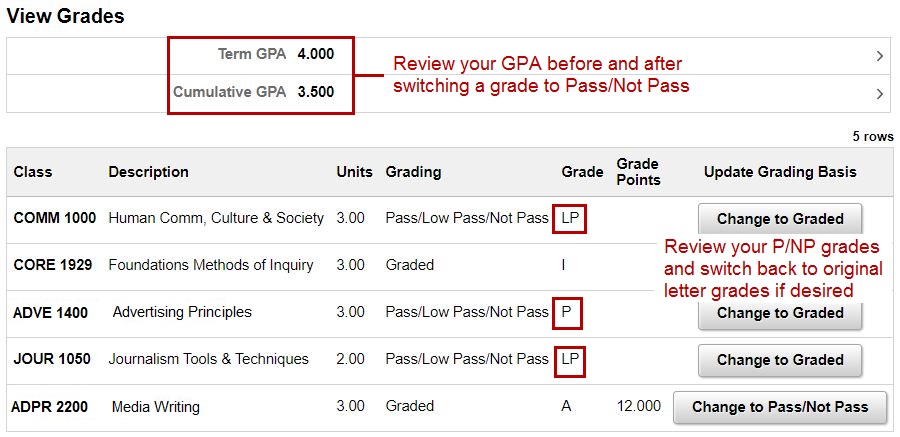Click the Media Writing description

155,407
